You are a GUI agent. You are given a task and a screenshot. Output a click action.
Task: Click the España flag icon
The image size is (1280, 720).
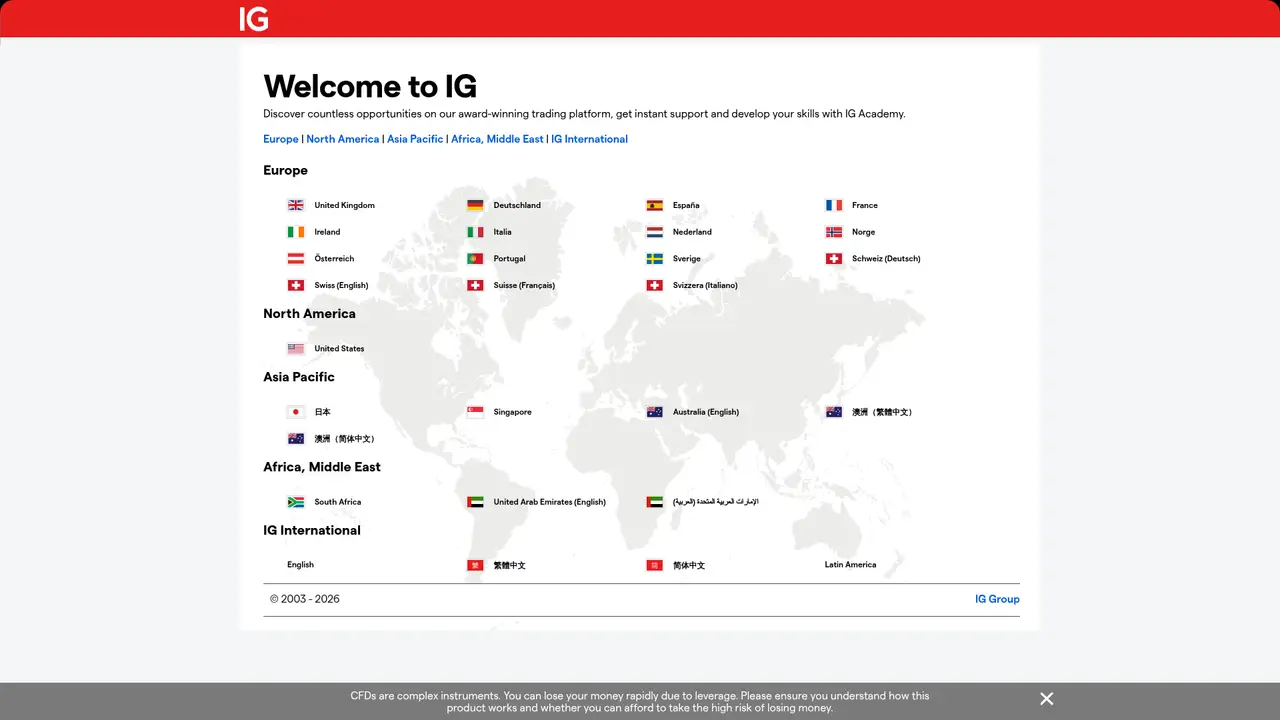point(655,205)
